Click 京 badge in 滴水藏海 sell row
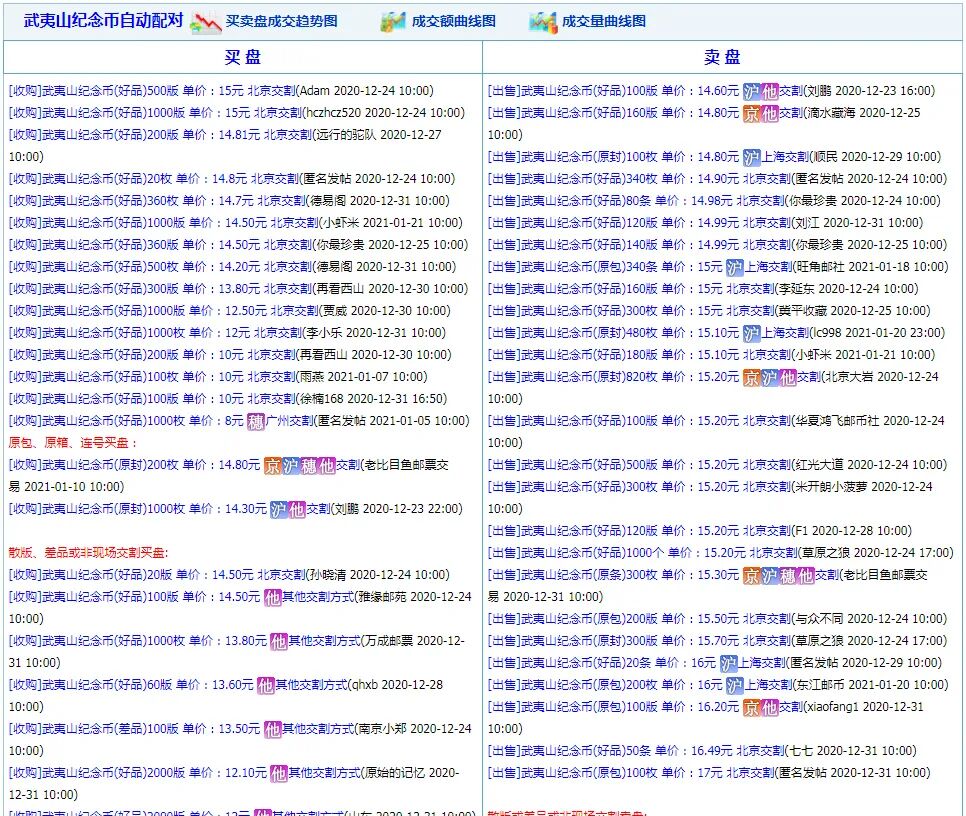Viewport: 966px width, 816px height. [752, 114]
